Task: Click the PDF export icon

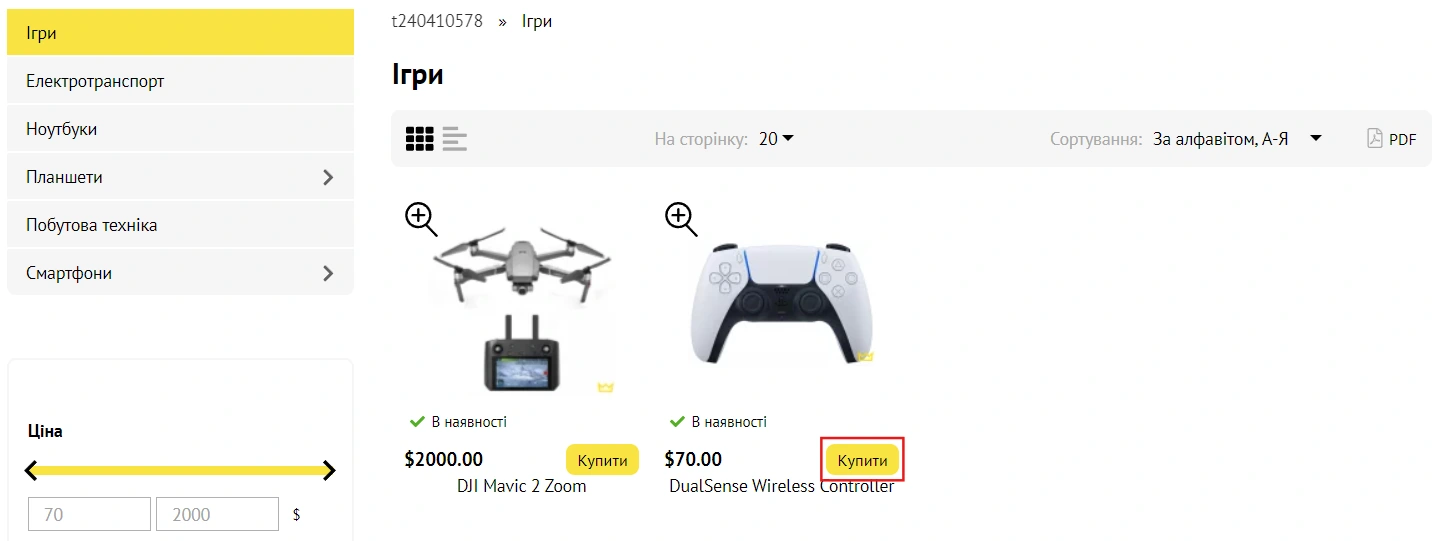Action: click(1375, 139)
